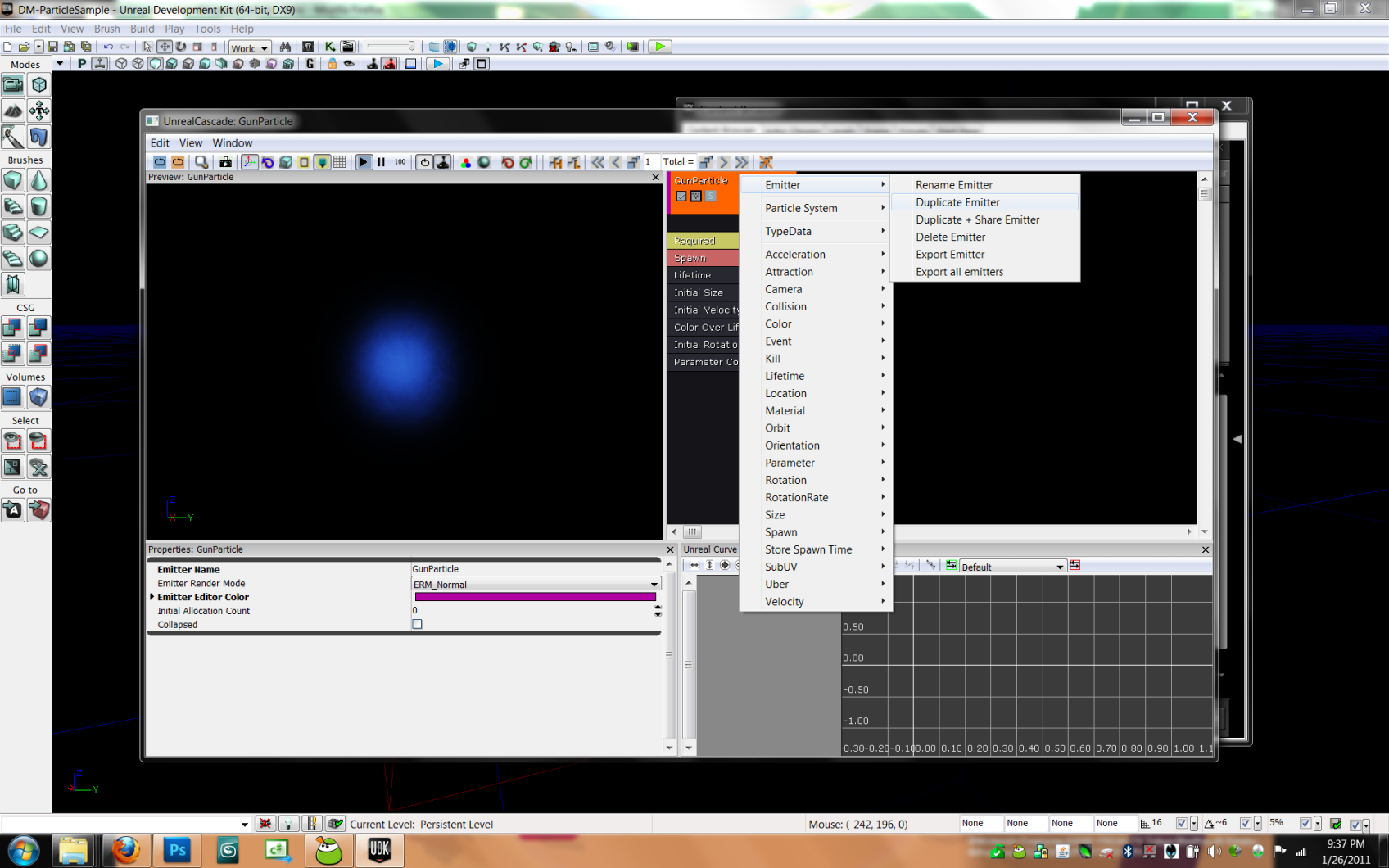
Task: Select Geometry mode cube icon
Action: click(x=38, y=84)
